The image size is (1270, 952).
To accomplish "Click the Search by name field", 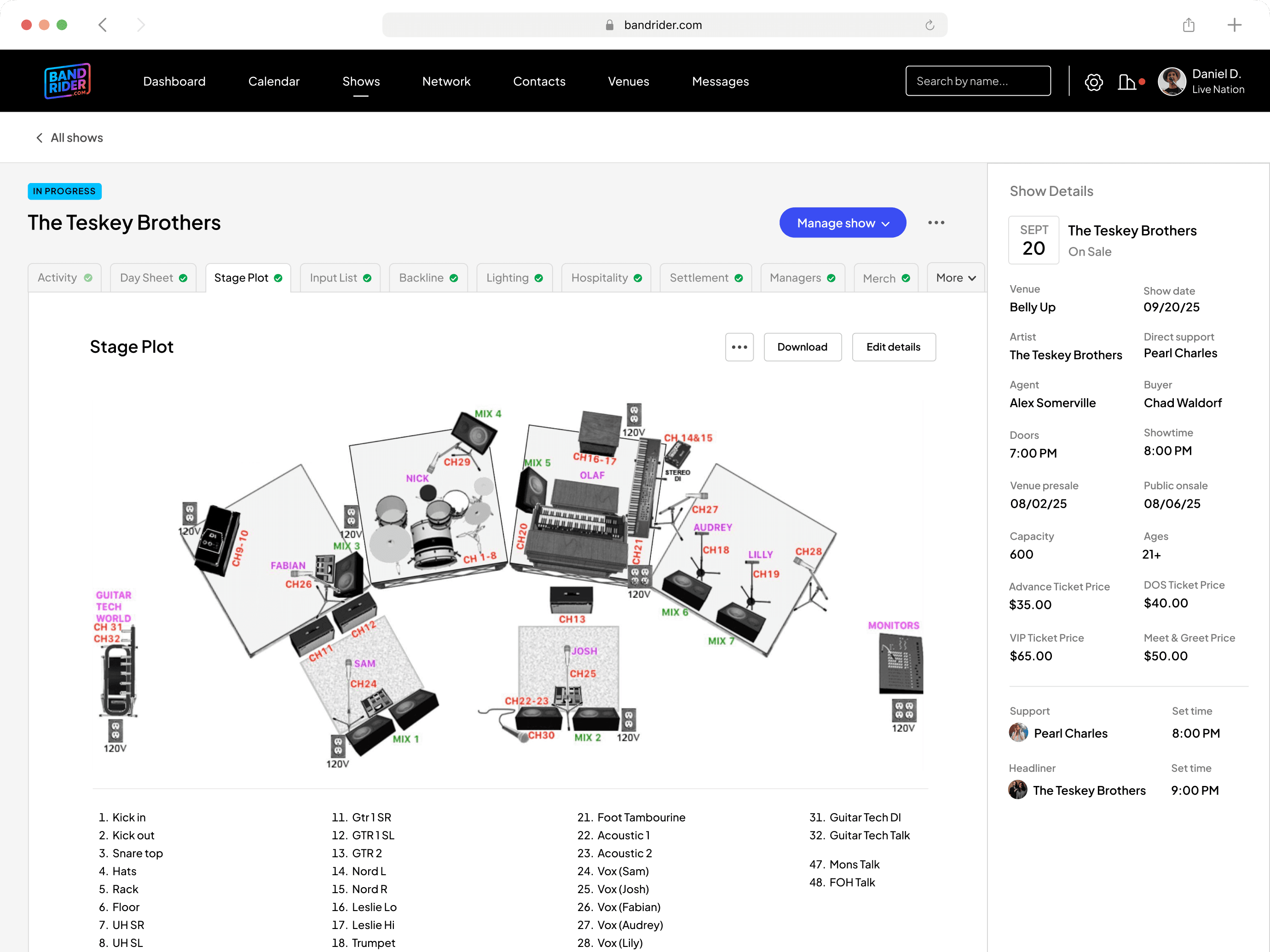I will [x=978, y=81].
